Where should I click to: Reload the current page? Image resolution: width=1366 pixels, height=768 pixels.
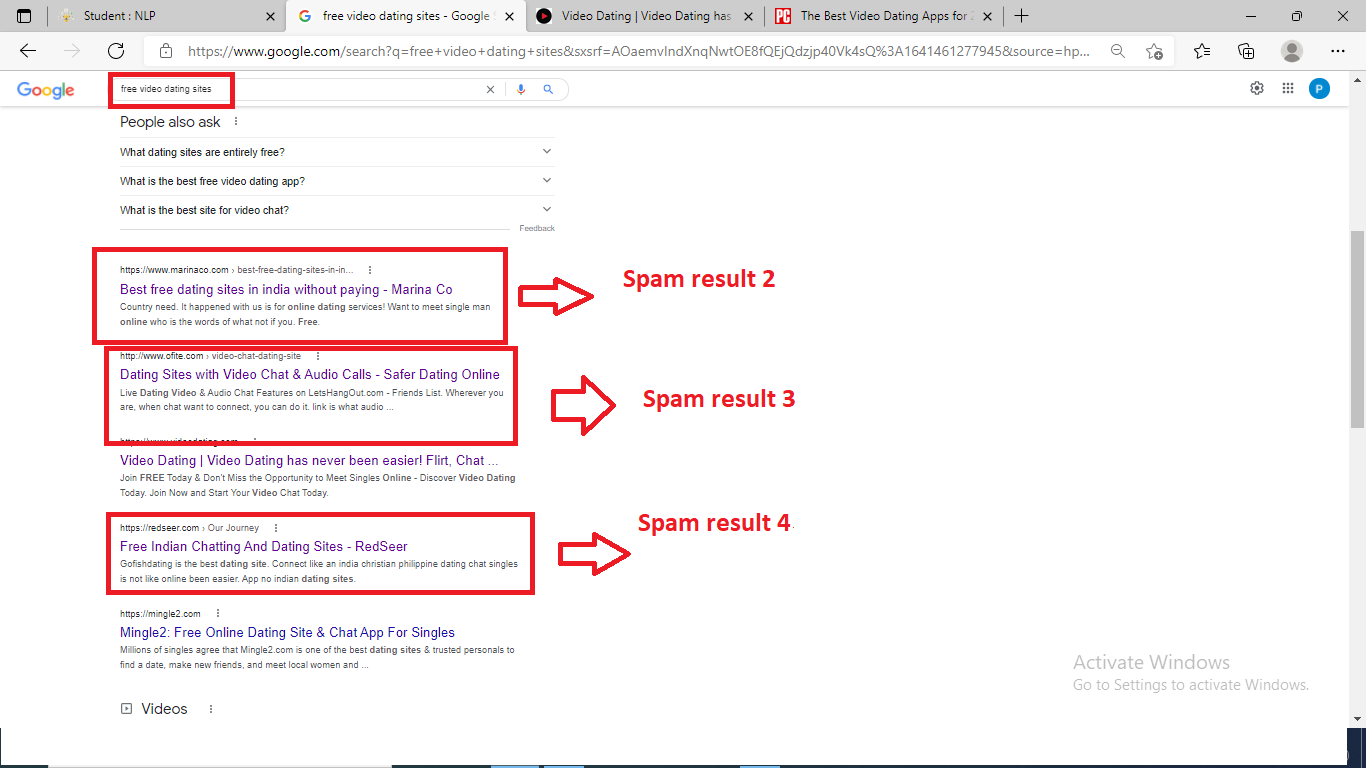(x=116, y=51)
